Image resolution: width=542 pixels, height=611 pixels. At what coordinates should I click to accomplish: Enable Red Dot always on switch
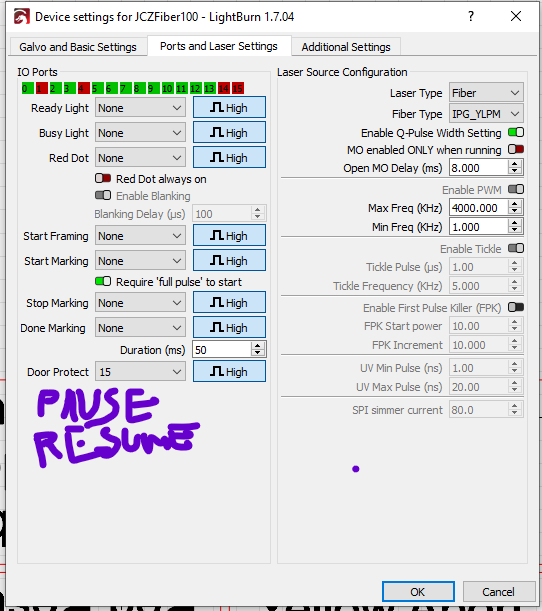pos(103,178)
